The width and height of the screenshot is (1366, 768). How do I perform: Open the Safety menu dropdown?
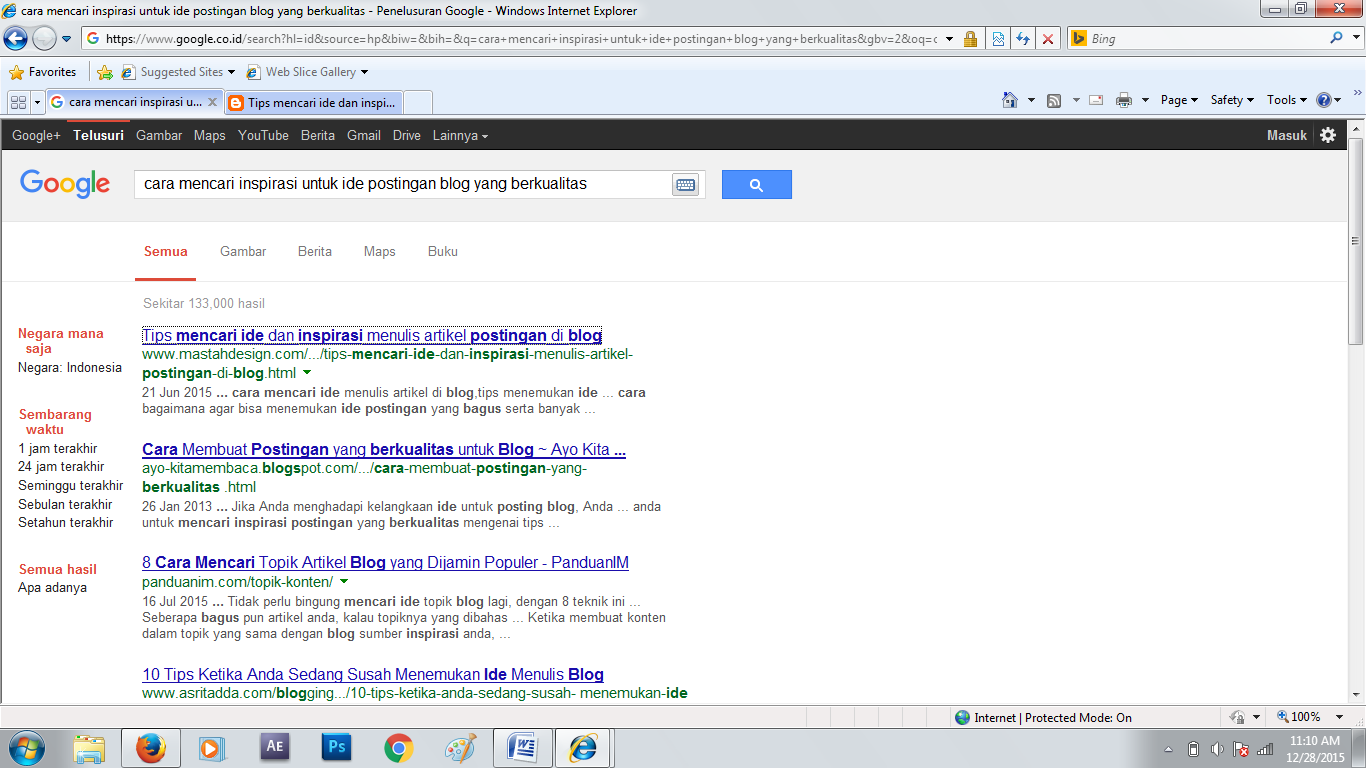[x=1232, y=100]
